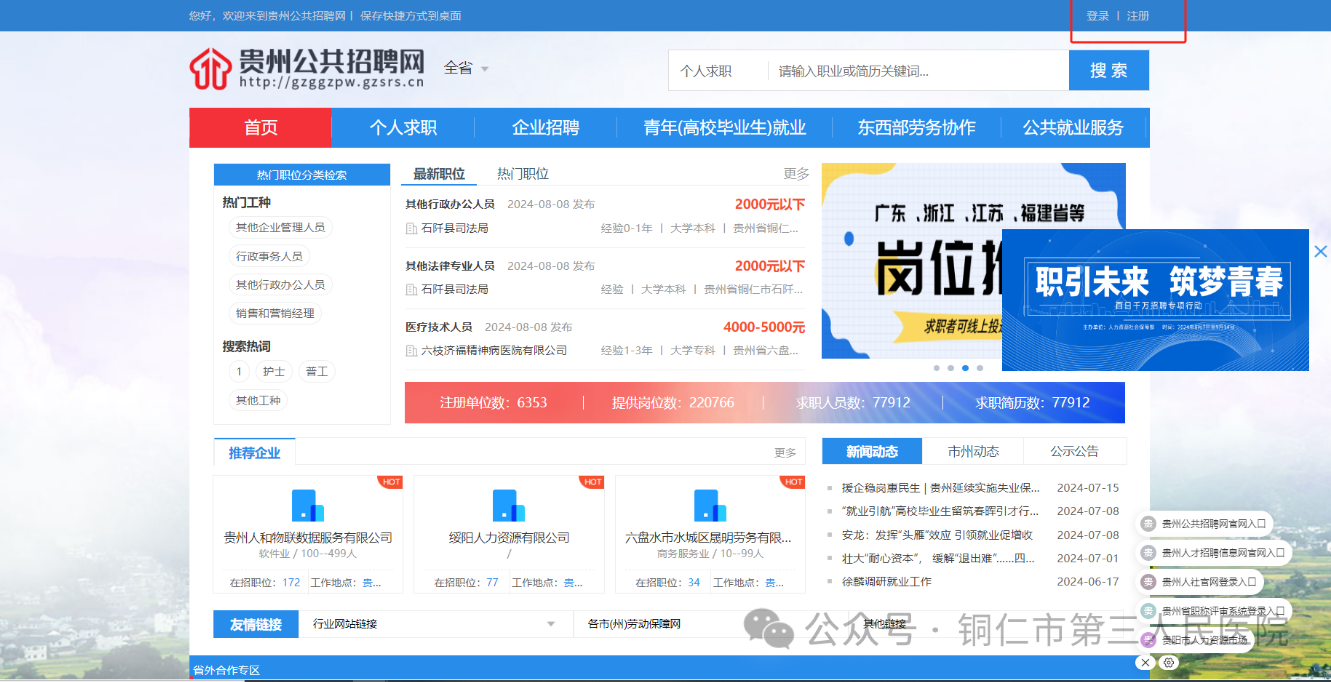Open 东西部劳务协作 in navigation bar
The width and height of the screenshot is (1331, 682).
click(x=916, y=128)
